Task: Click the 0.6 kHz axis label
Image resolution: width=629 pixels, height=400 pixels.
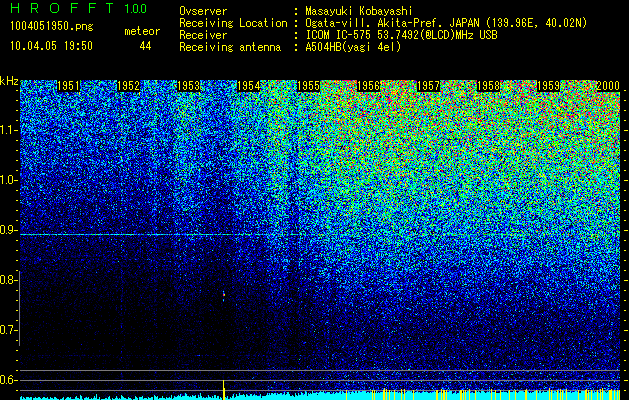Action: coord(8,380)
